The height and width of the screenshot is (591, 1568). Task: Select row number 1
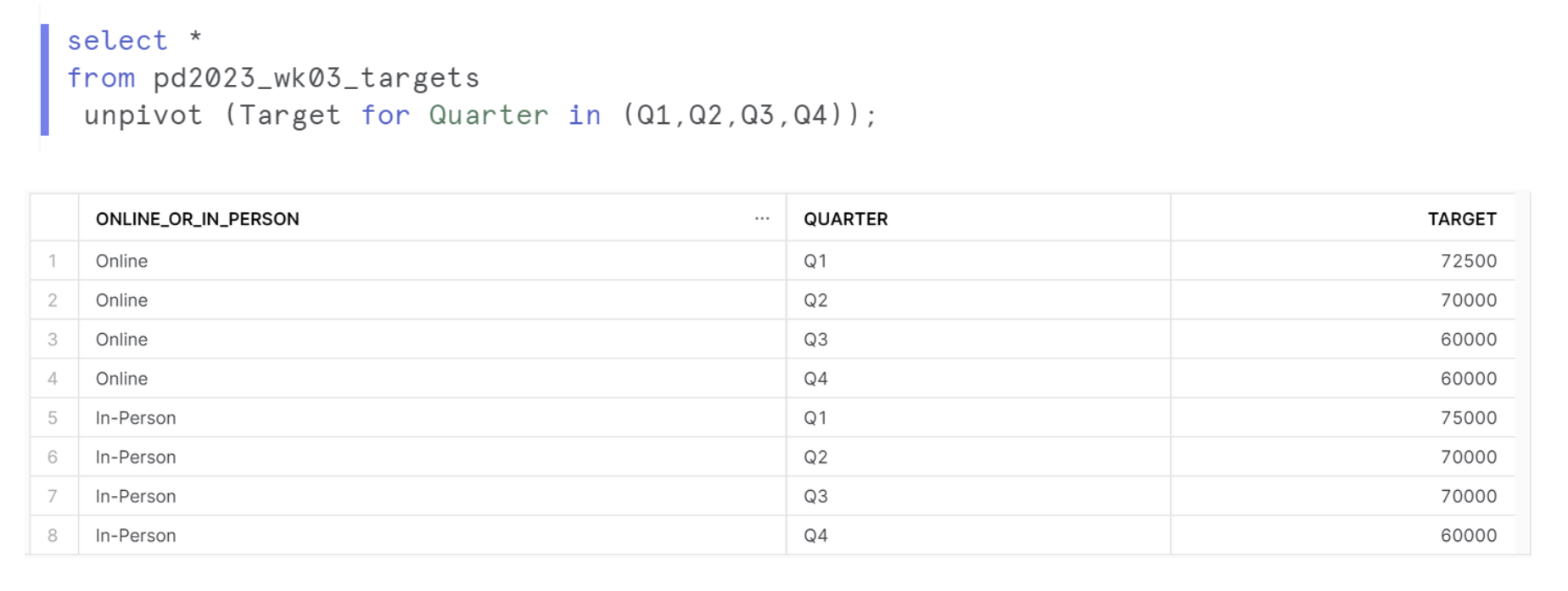pos(53,261)
